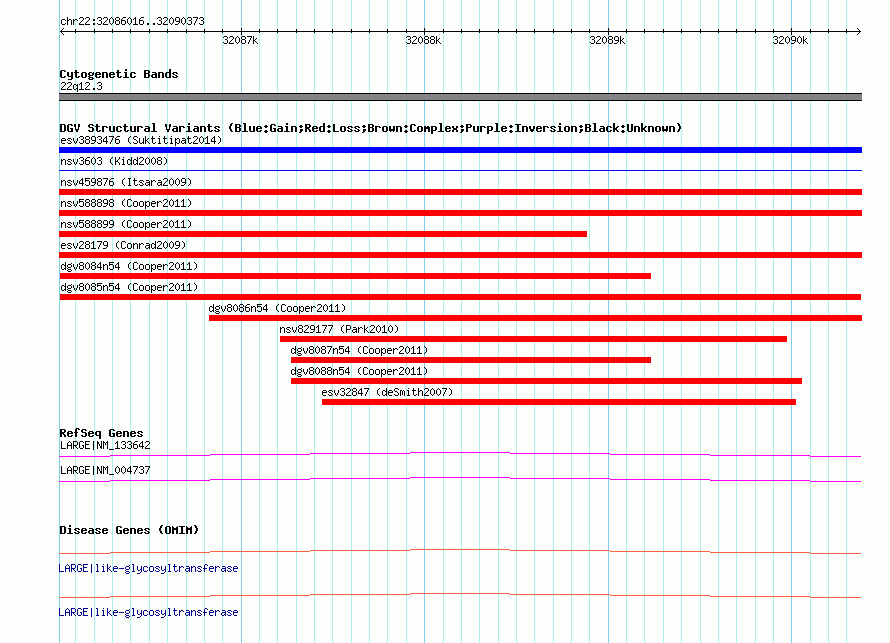This screenshot has width=890, height=643.
Task: Click the esv32847 (deSmith2007) red bar
Action: [559, 402]
